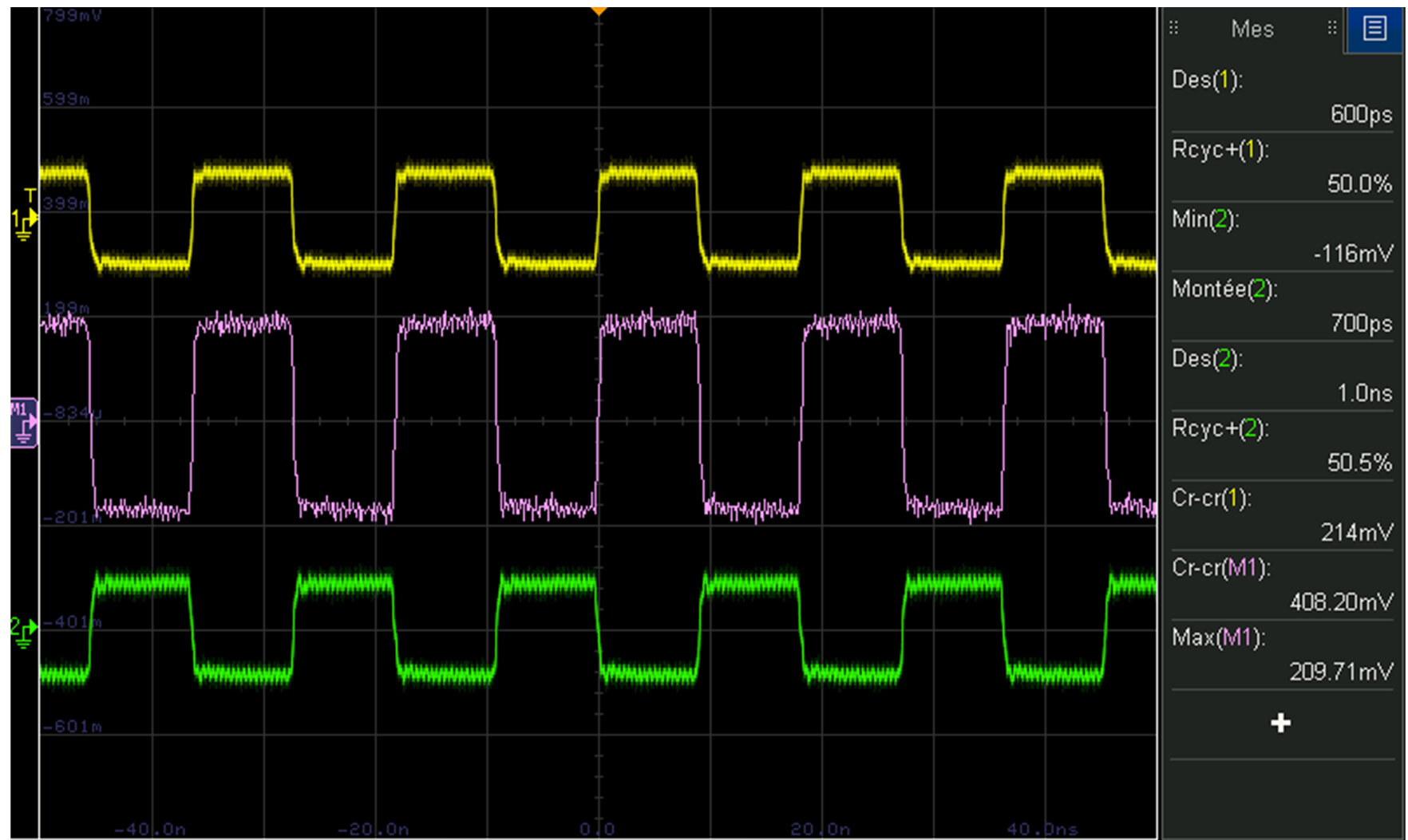Screen dimensions: 1408x840
Task: Select the Des(2) measurement label
Action: click(x=1207, y=359)
